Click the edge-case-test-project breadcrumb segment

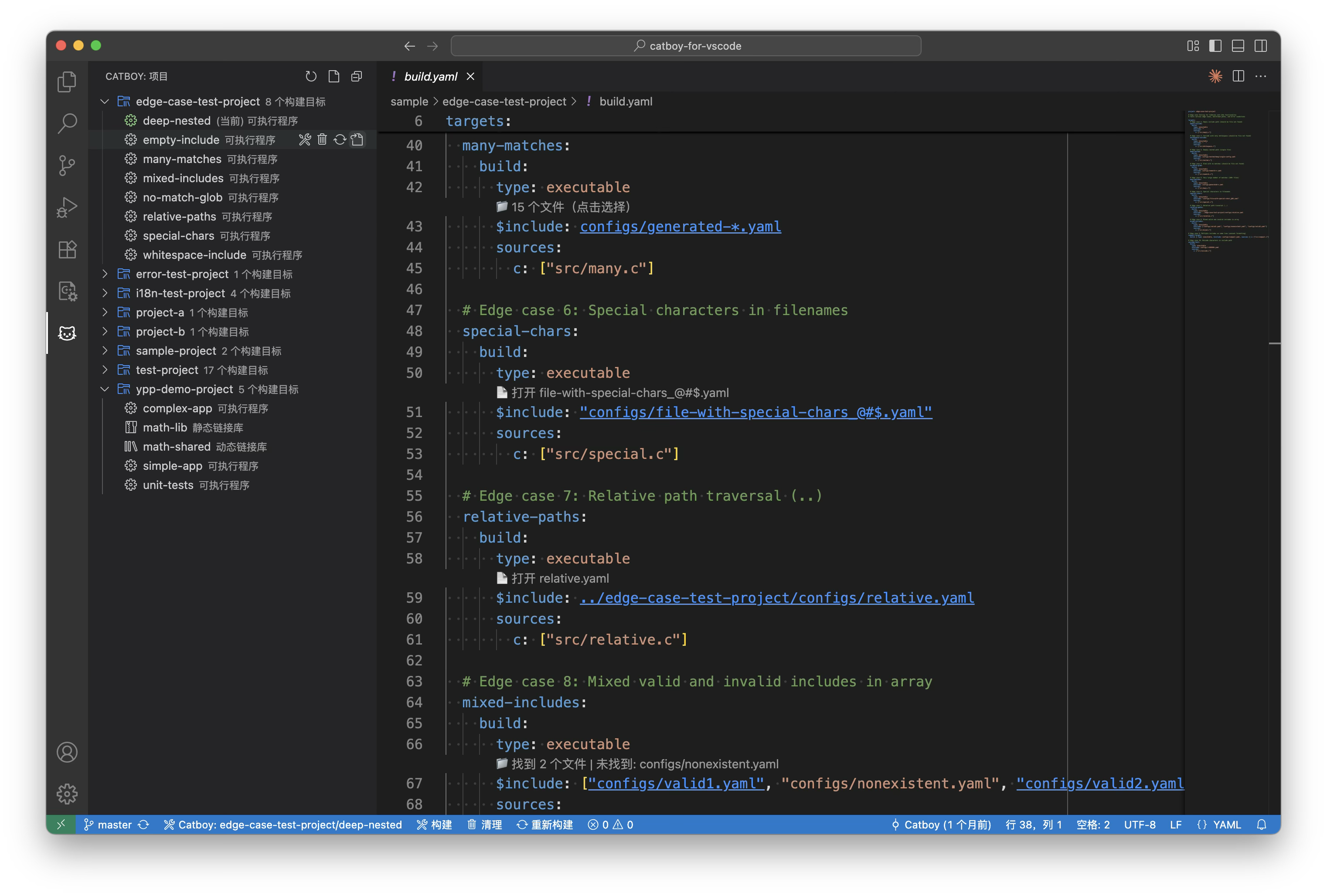(x=504, y=102)
